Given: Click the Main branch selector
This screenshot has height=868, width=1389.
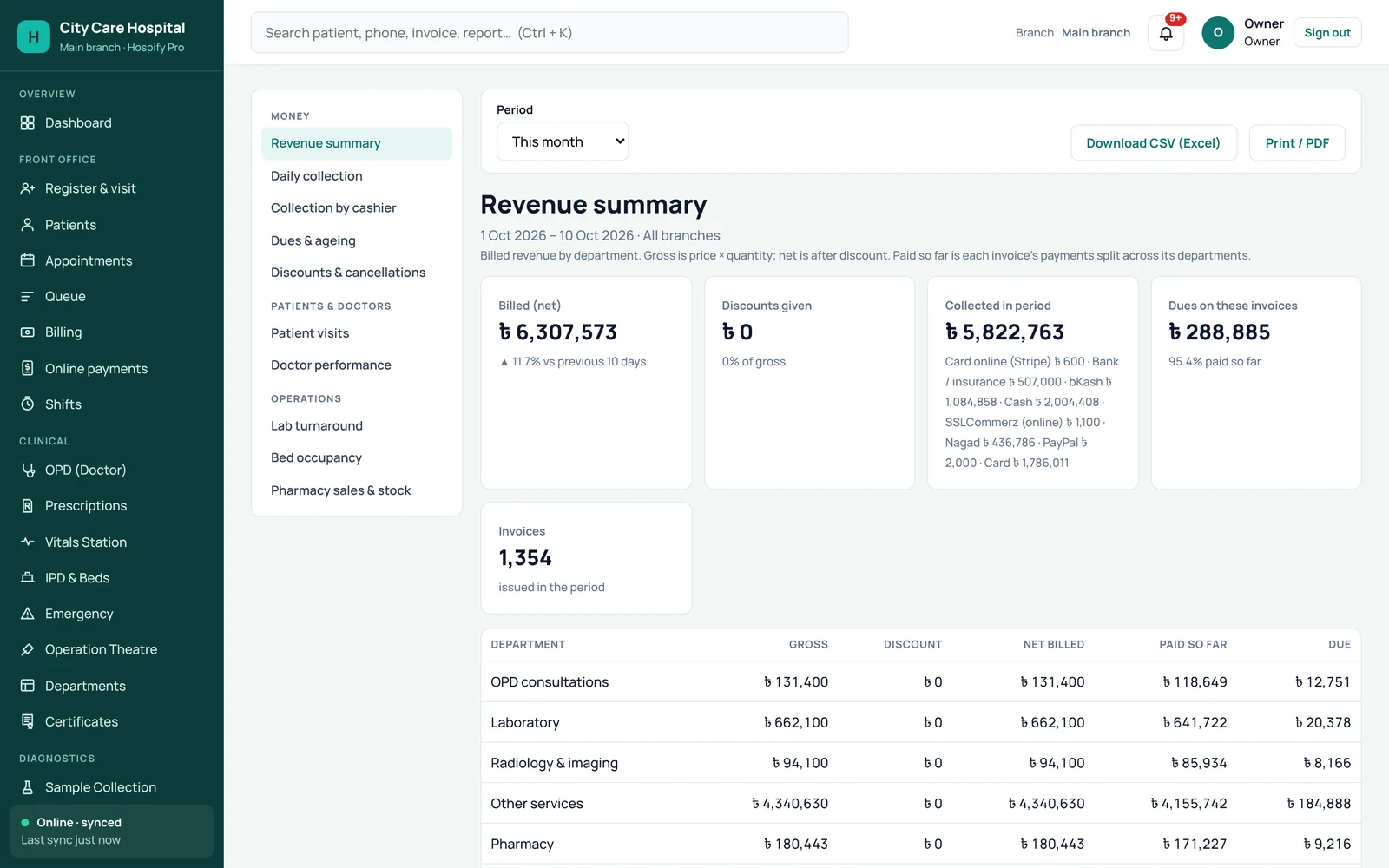Looking at the screenshot, I should (1096, 33).
